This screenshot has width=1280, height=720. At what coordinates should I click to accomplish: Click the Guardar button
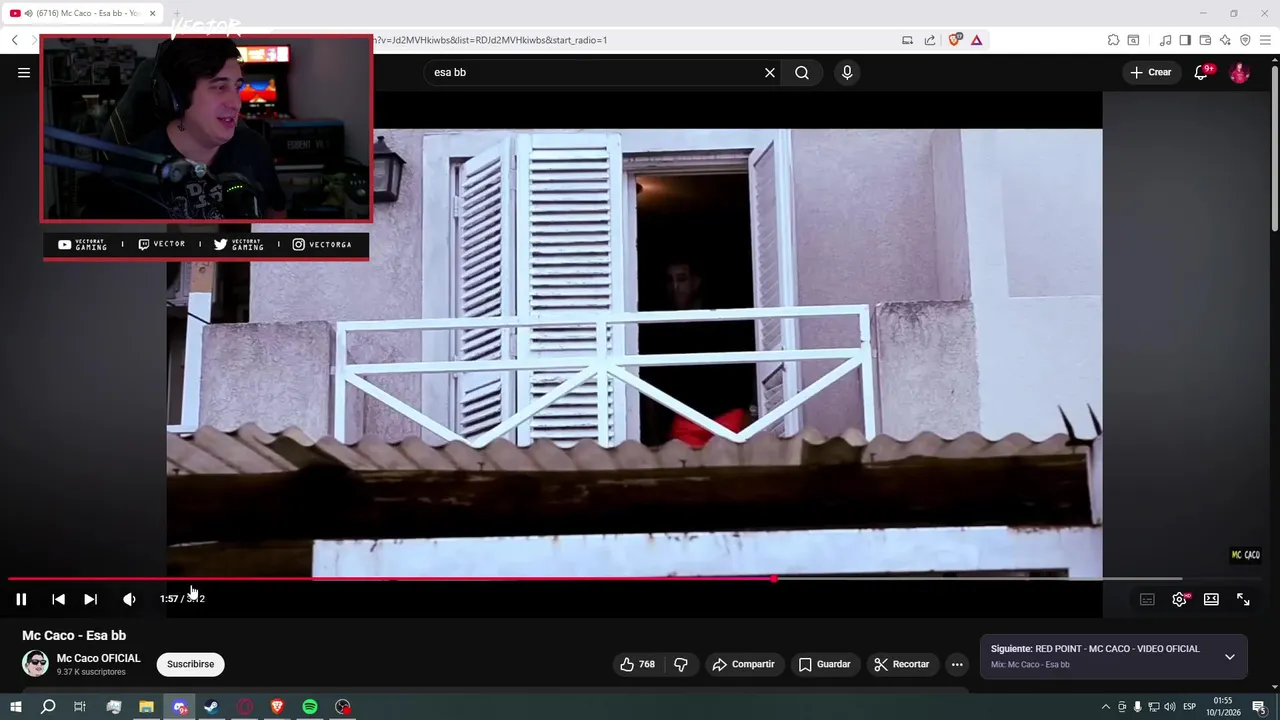coord(825,664)
